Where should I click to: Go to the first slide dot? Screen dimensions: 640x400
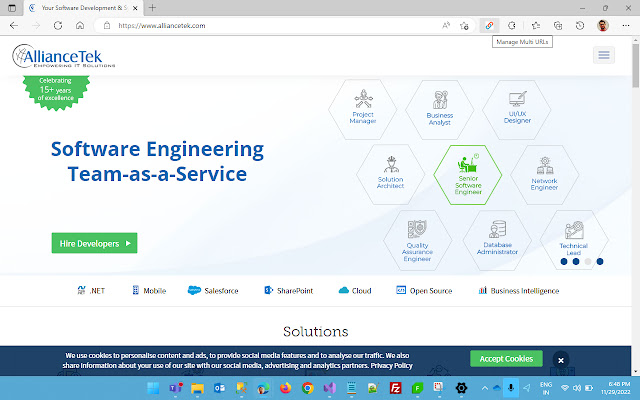[564, 262]
